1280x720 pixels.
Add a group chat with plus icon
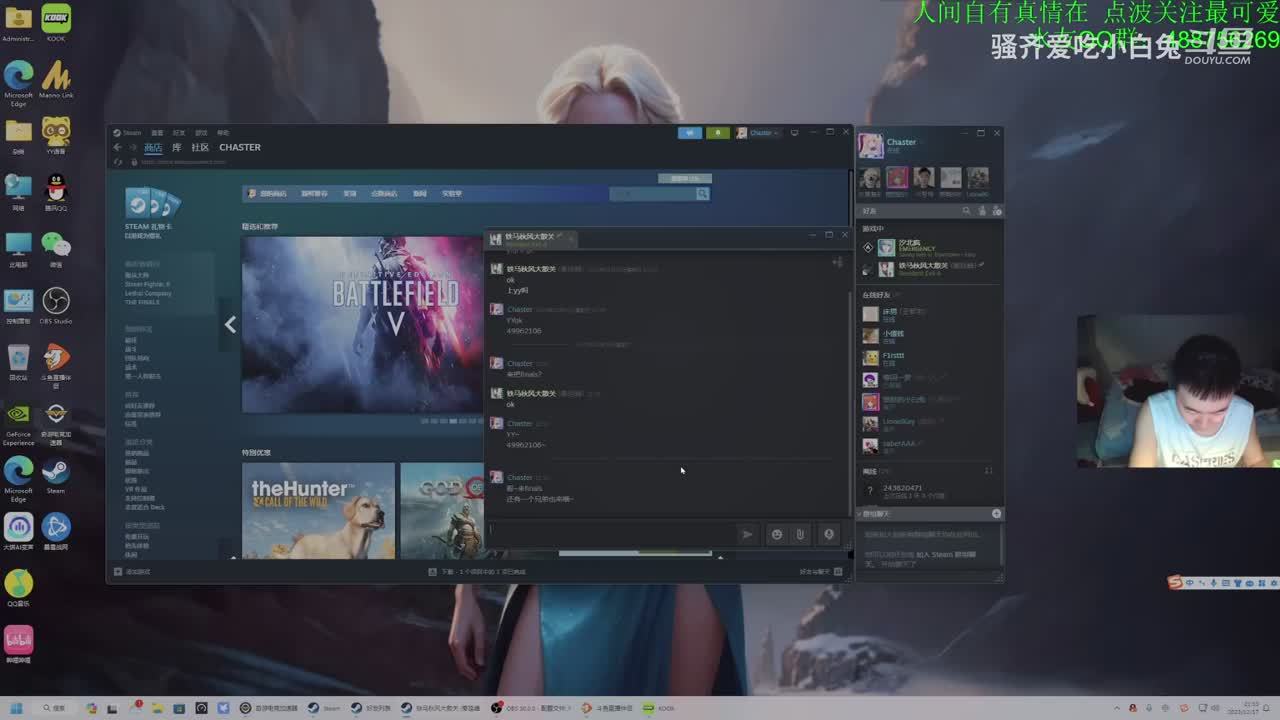tap(996, 513)
